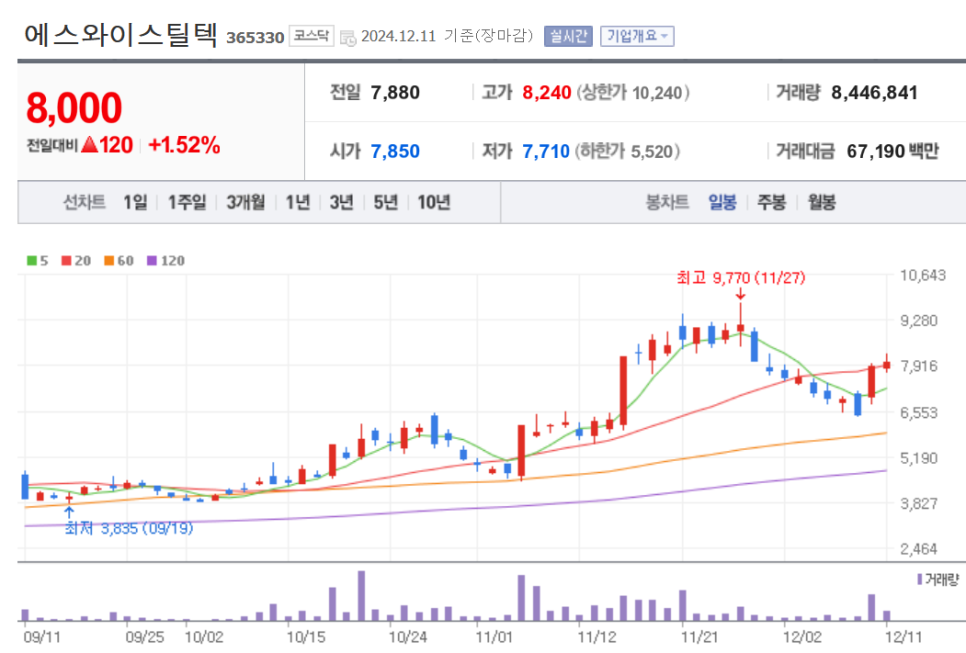Click the date text 2024.12.11 기준(장마감)
Screen dimensions: 966x653
click(x=447, y=36)
